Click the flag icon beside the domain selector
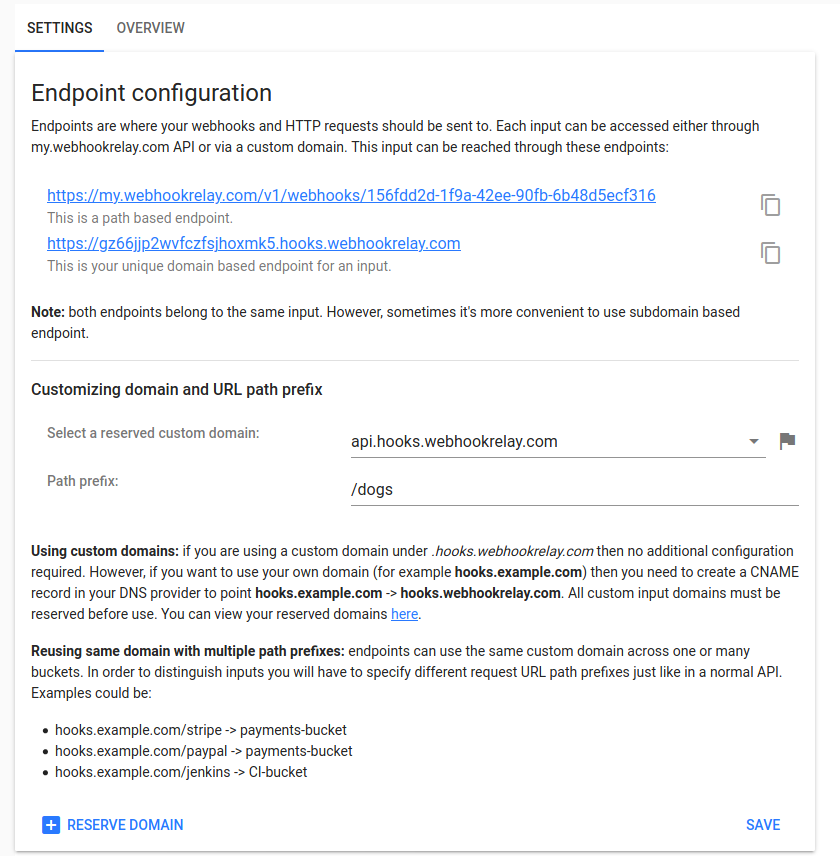 787,440
